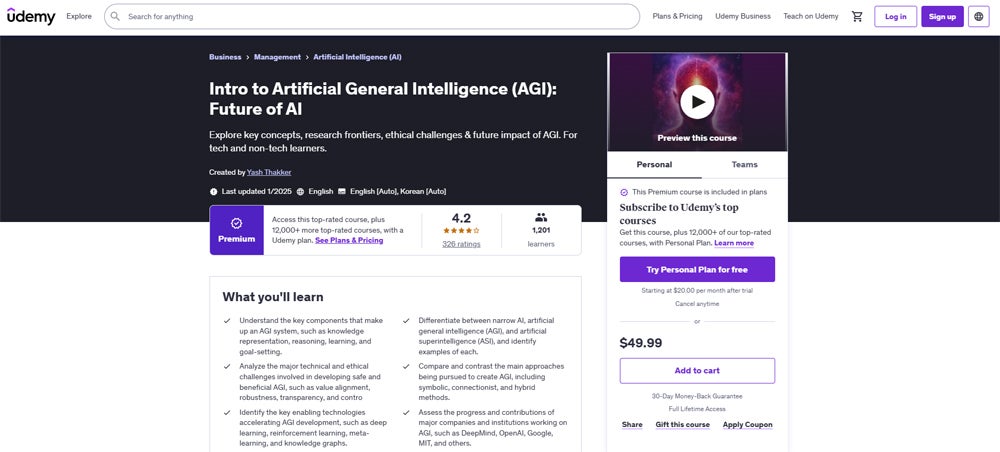
Task: Open the Share link
Action: [632, 425]
